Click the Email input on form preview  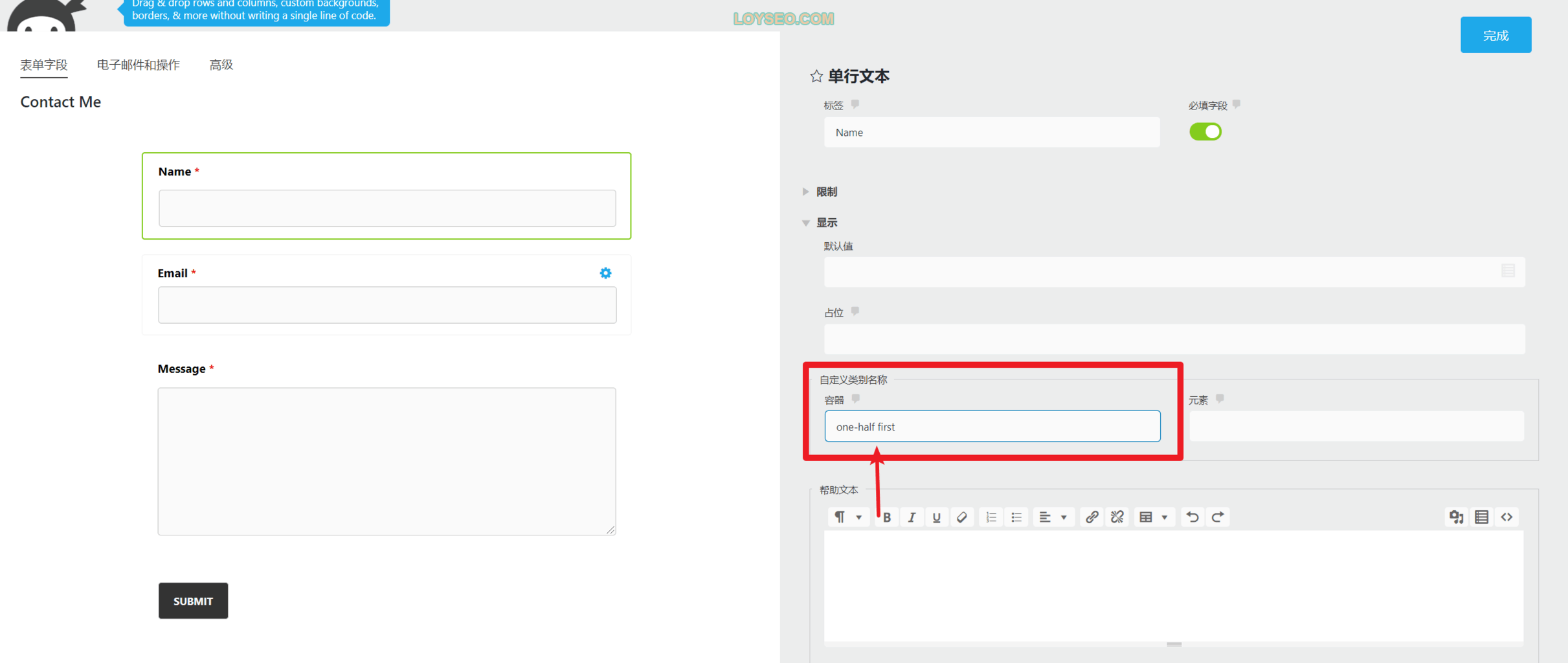[387, 305]
